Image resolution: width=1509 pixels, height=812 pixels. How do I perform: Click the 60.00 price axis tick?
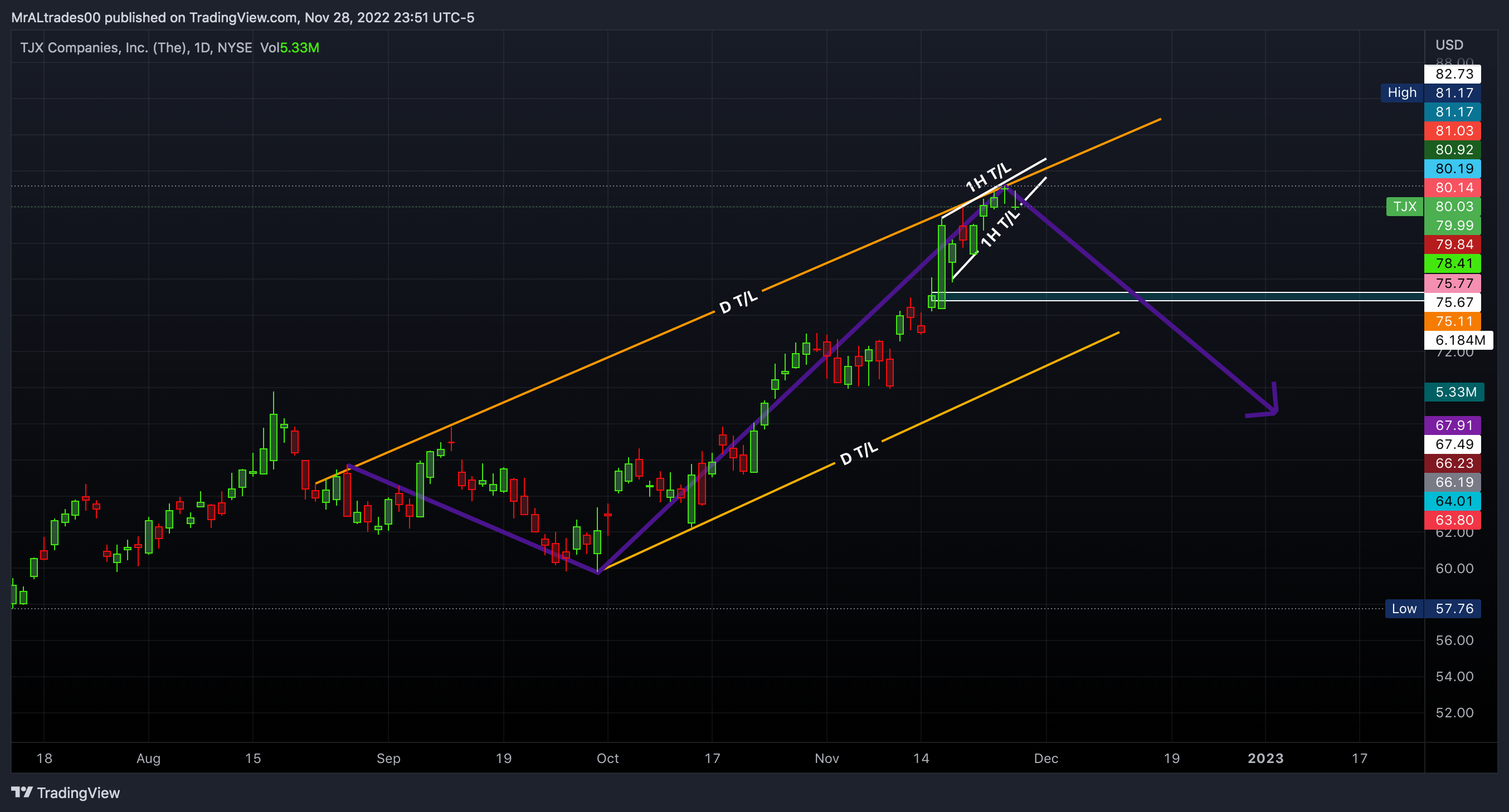[1454, 569]
